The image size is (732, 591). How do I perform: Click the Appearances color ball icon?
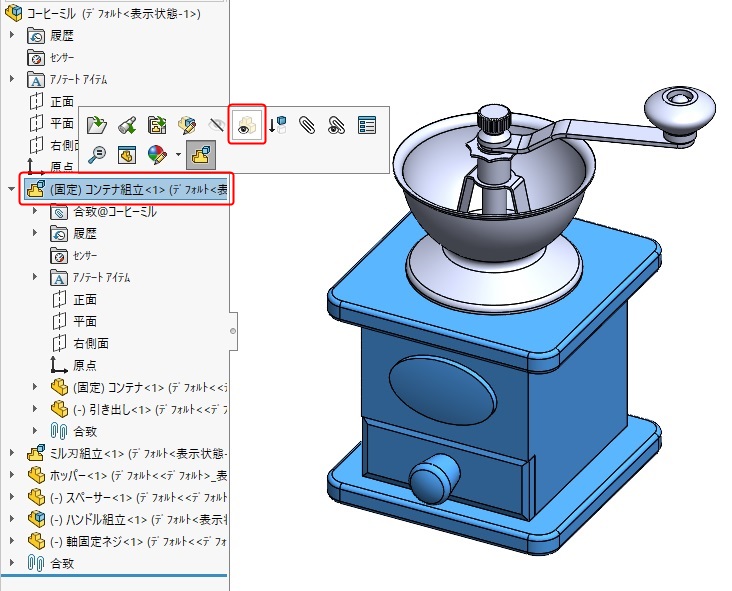(156, 154)
